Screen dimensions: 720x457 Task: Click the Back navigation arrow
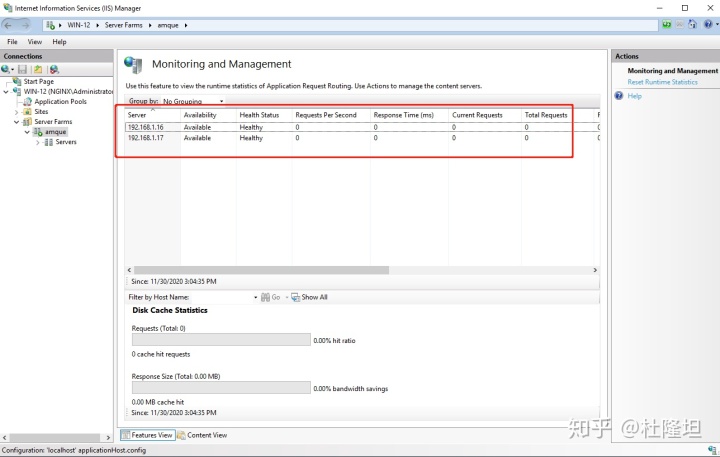(8, 25)
